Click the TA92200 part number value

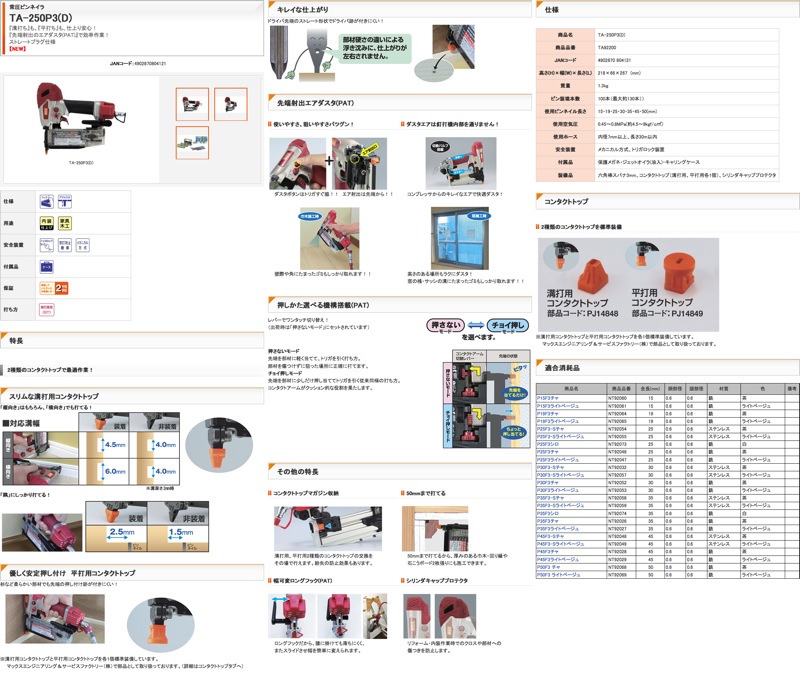click(x=607, y=47)
